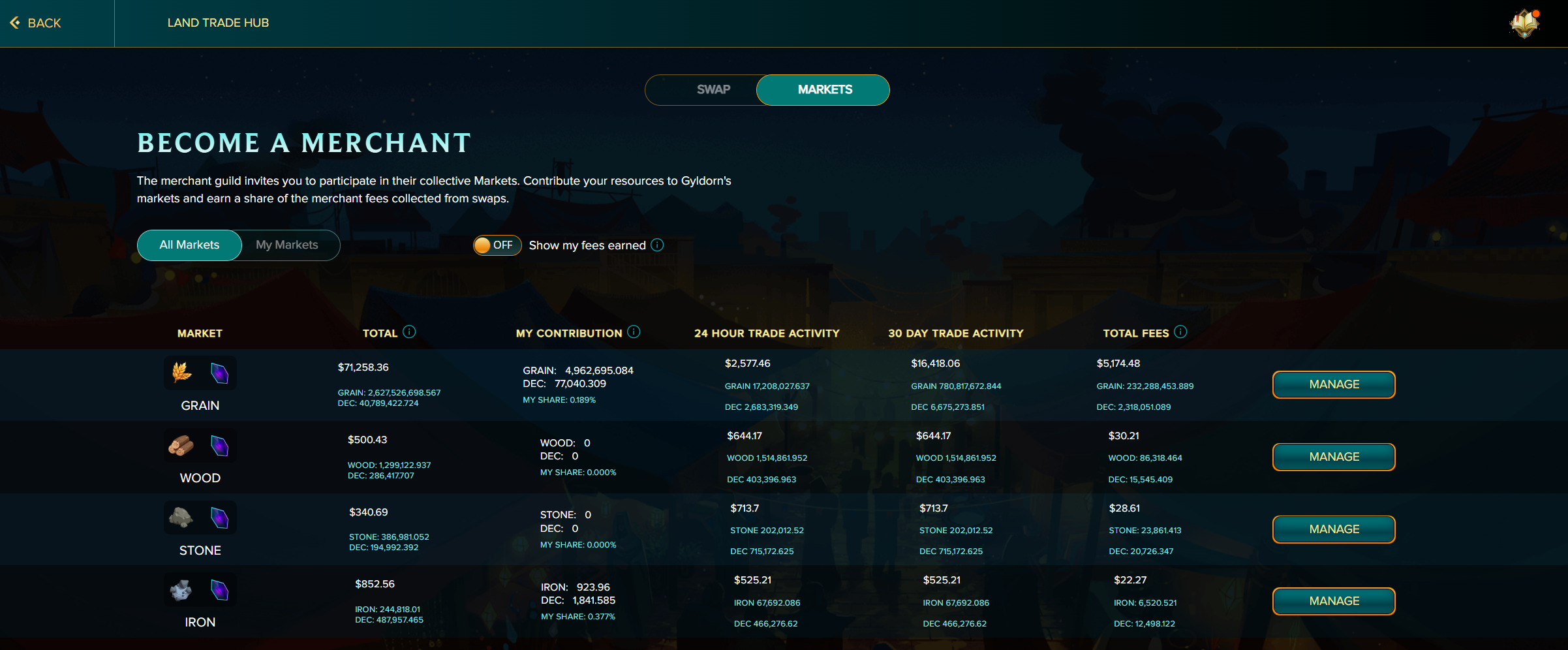Click GRAIN 30 day value $16,418.06

click(935, 364)
